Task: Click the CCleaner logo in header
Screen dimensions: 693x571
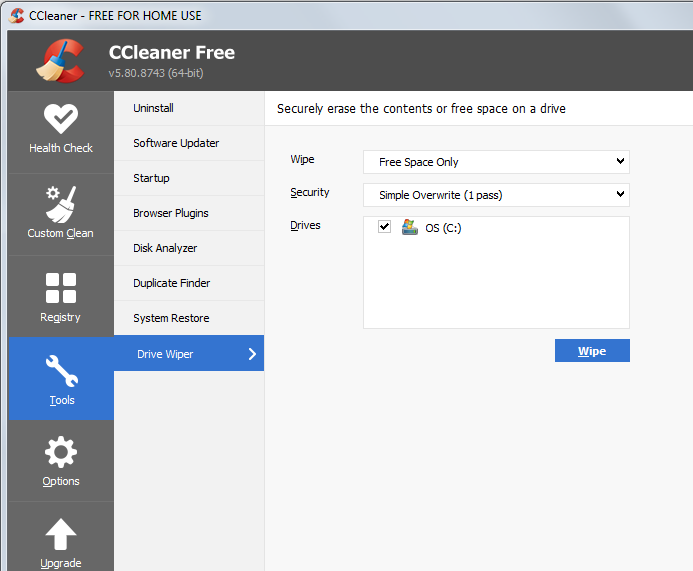Action: tap(60, 61)
